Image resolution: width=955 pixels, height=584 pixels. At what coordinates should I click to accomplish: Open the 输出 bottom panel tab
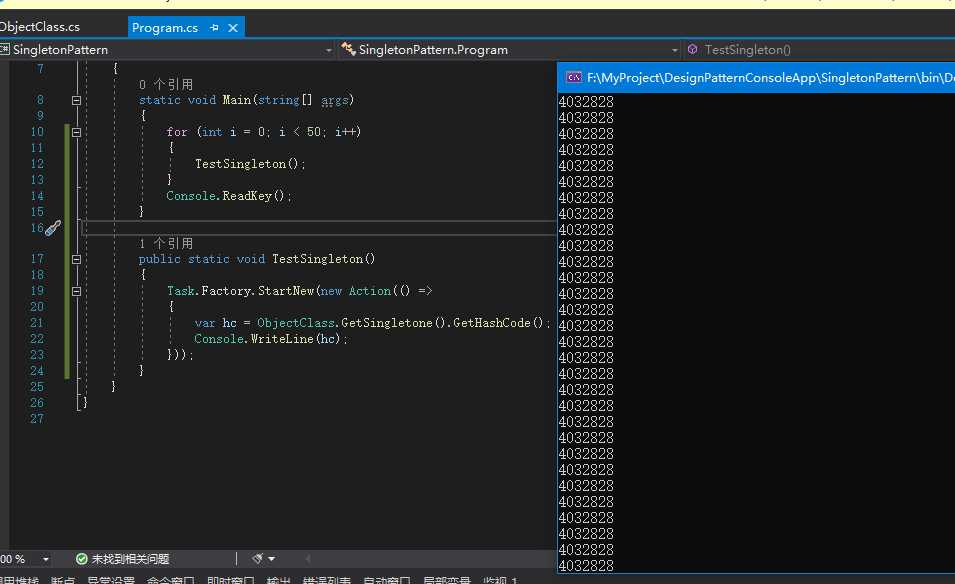[278, 580]
